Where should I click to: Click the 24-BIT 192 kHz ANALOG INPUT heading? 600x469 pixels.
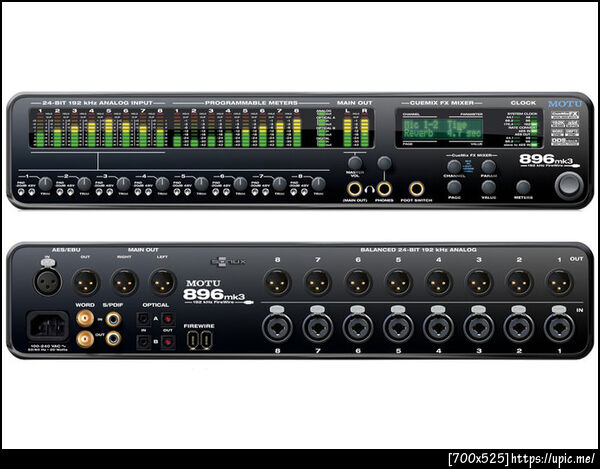point(97,103)
